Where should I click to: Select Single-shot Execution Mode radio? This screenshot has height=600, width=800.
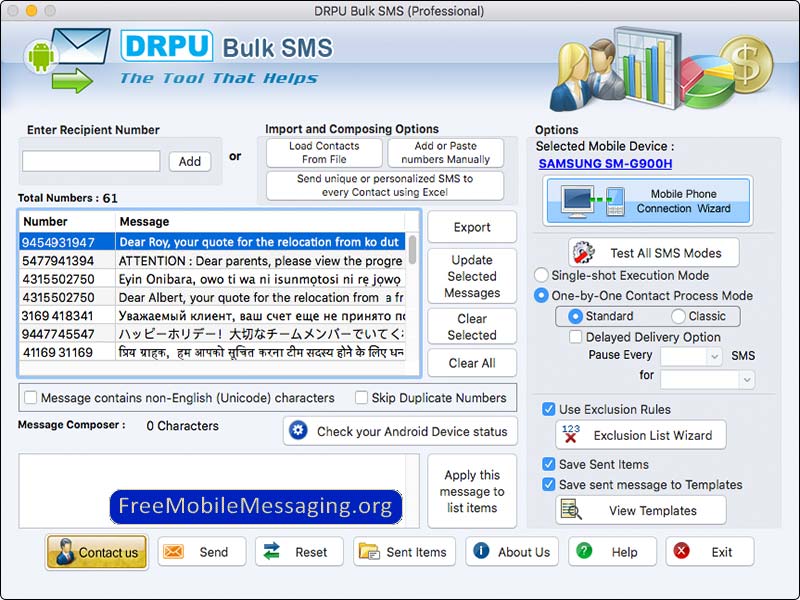click(541, 275)
